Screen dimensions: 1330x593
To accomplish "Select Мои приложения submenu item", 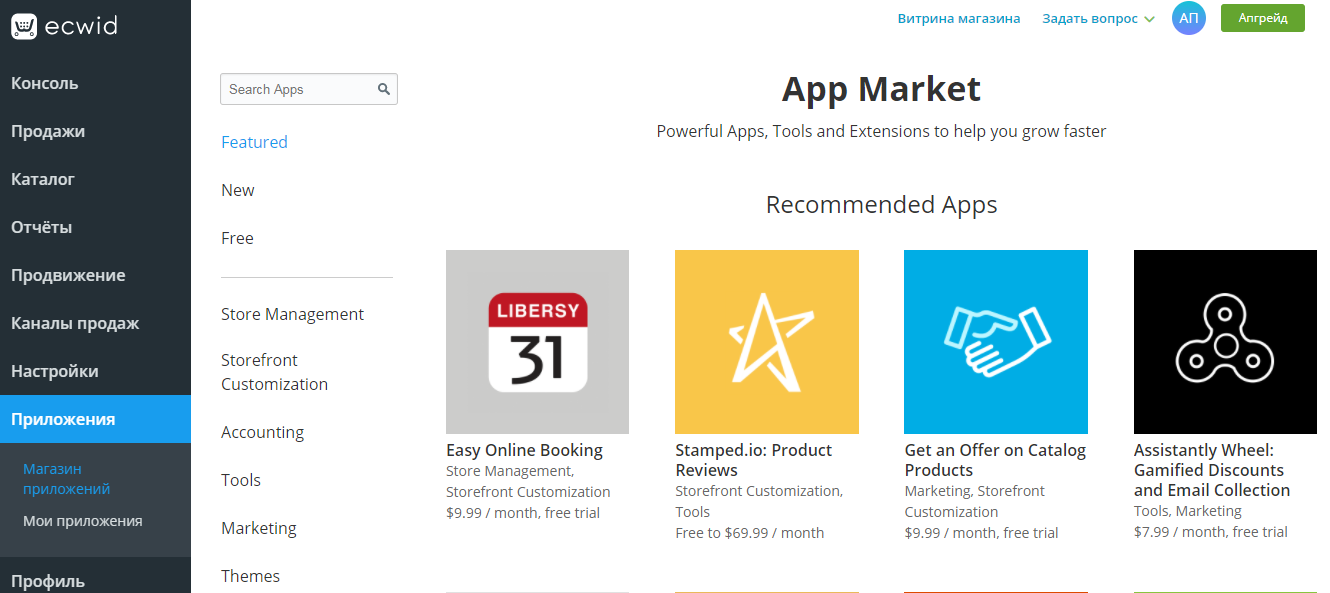I will 83,521.
